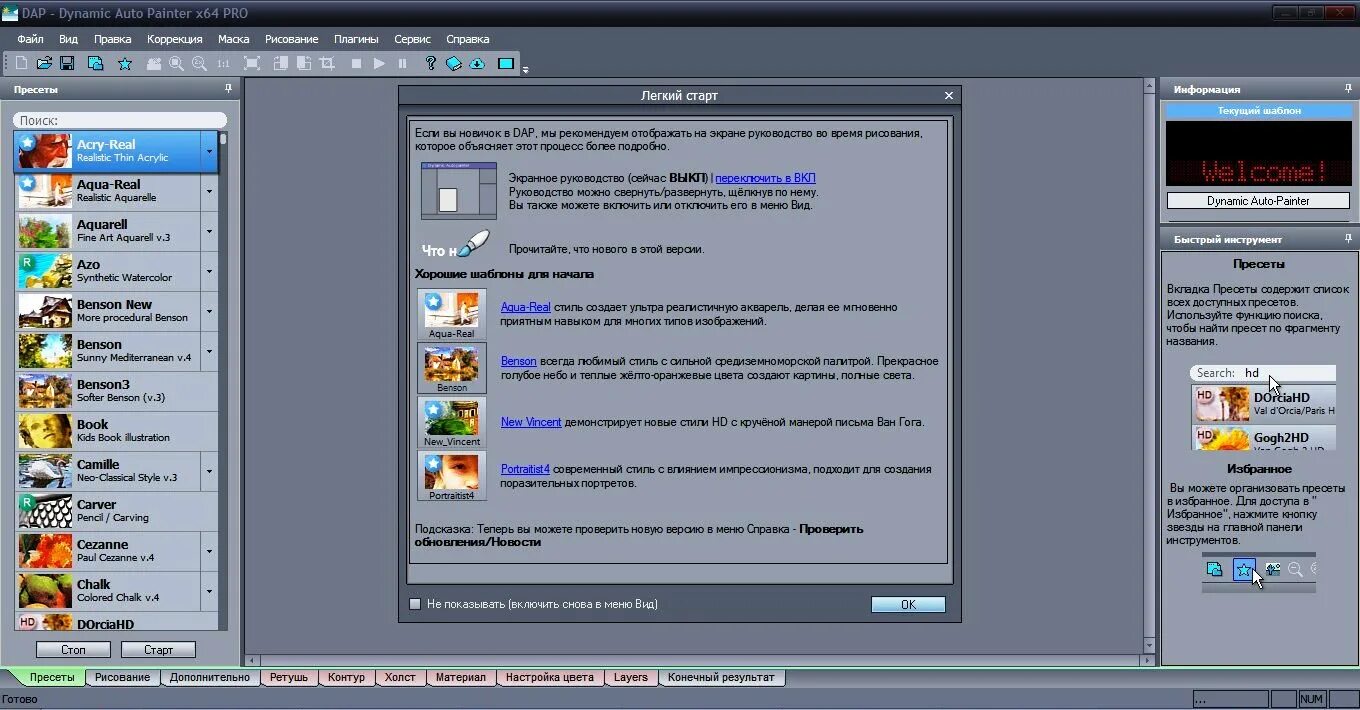This screenshot has height=710, width=1360.
Task: Close the Легкий старт dialog
Action: click(949, 96)
